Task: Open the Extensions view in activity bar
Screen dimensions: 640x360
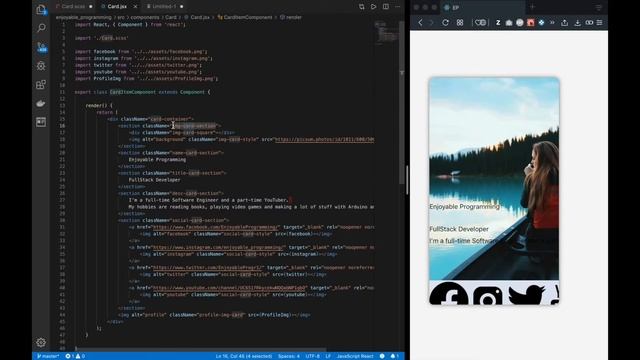Action: (41, 84)
